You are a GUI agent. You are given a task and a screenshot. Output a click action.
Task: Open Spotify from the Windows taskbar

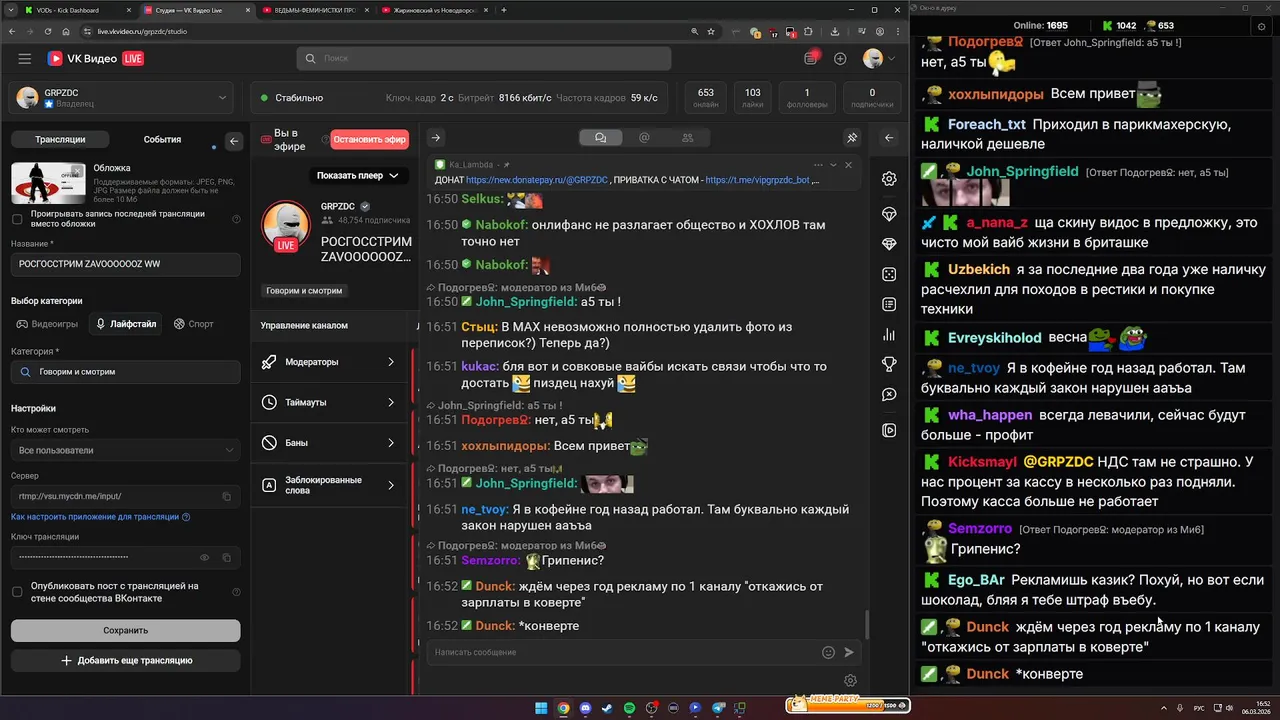(629, 708)
